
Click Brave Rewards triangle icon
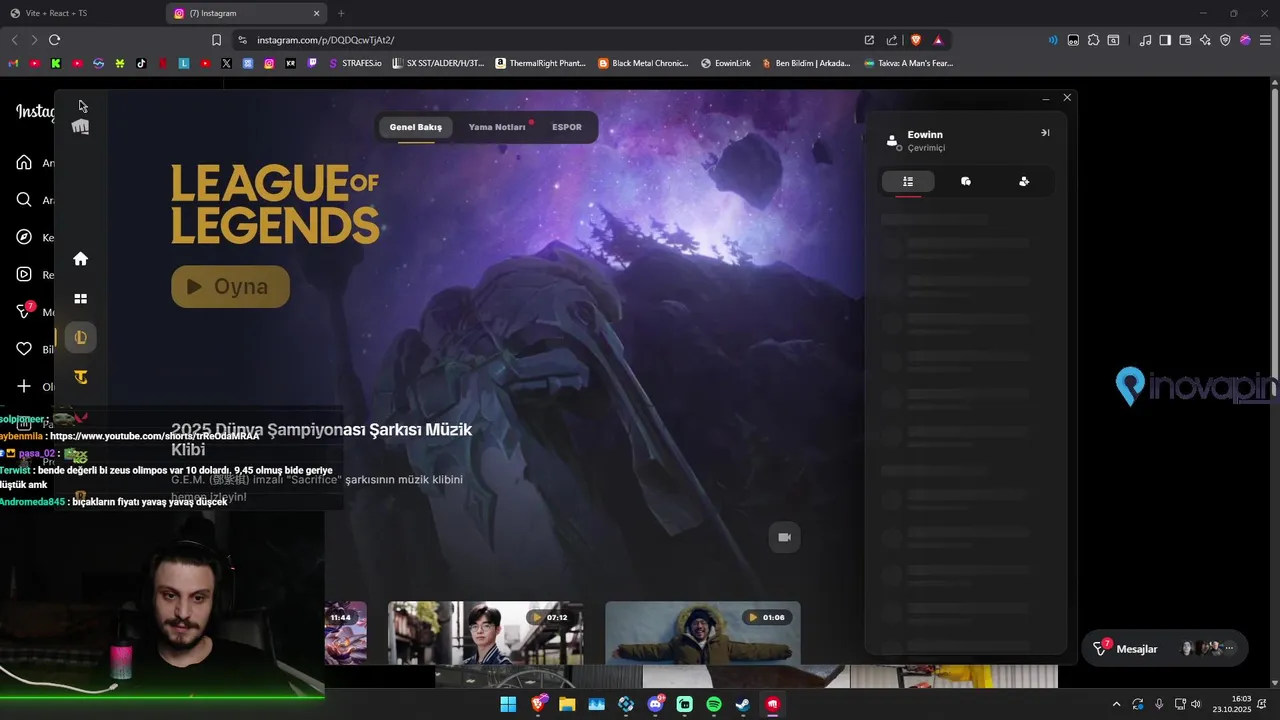(938, 40)
